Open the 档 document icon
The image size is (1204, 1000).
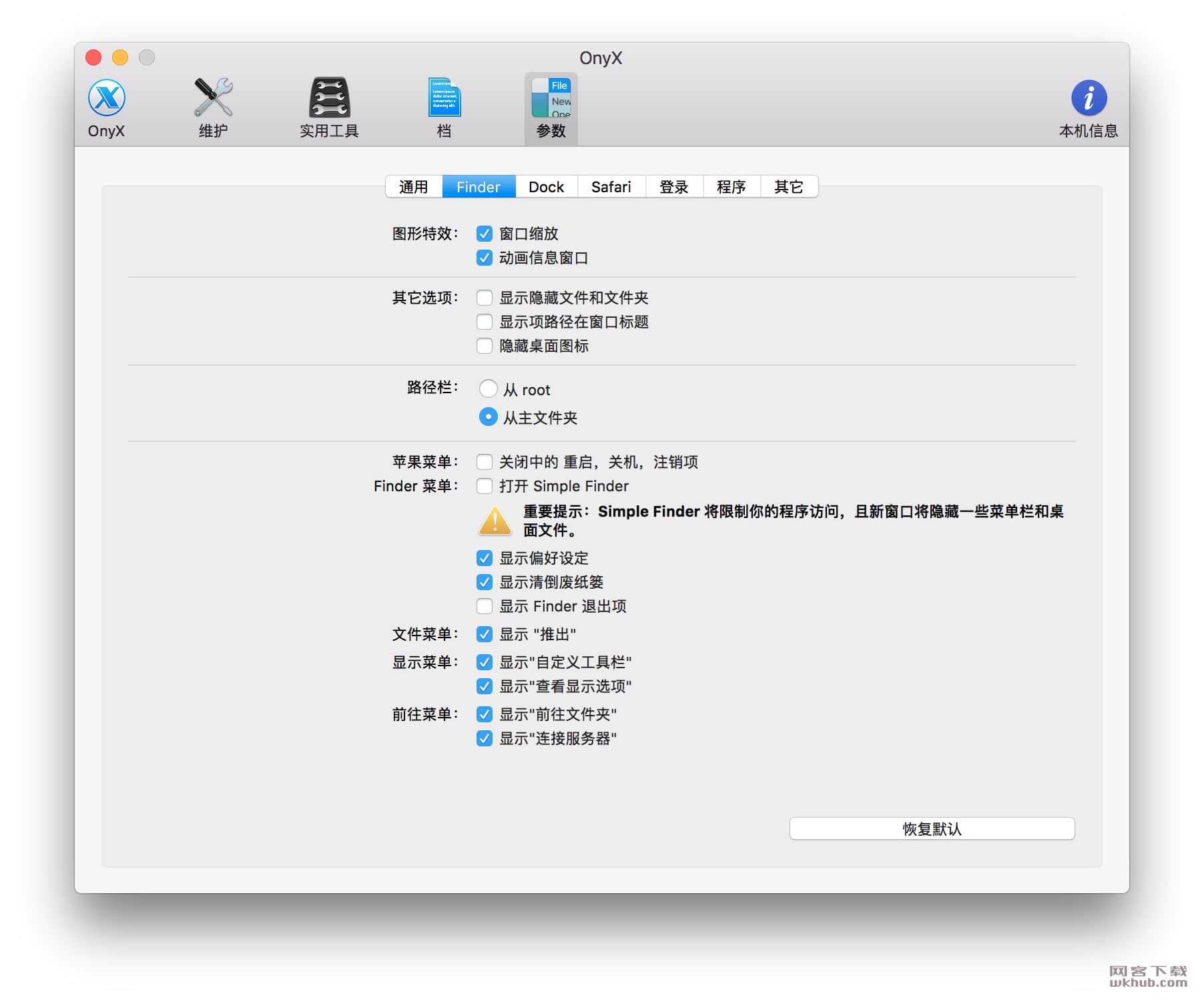pos(444,108)
